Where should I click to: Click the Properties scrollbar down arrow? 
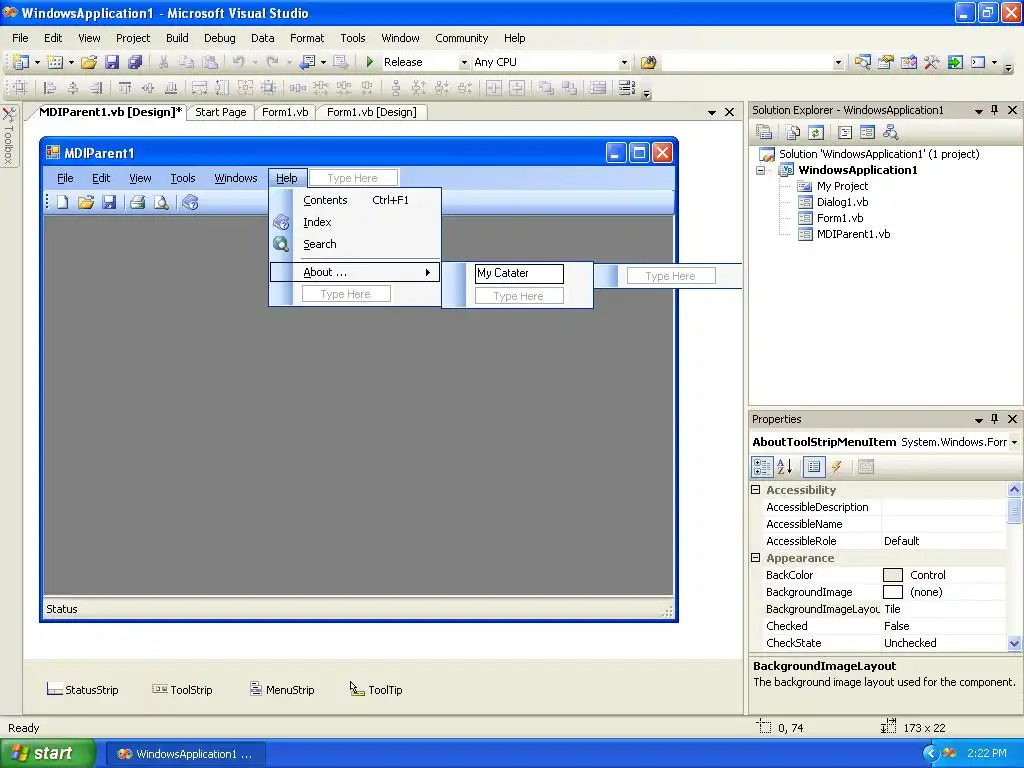coord(1014,643)
